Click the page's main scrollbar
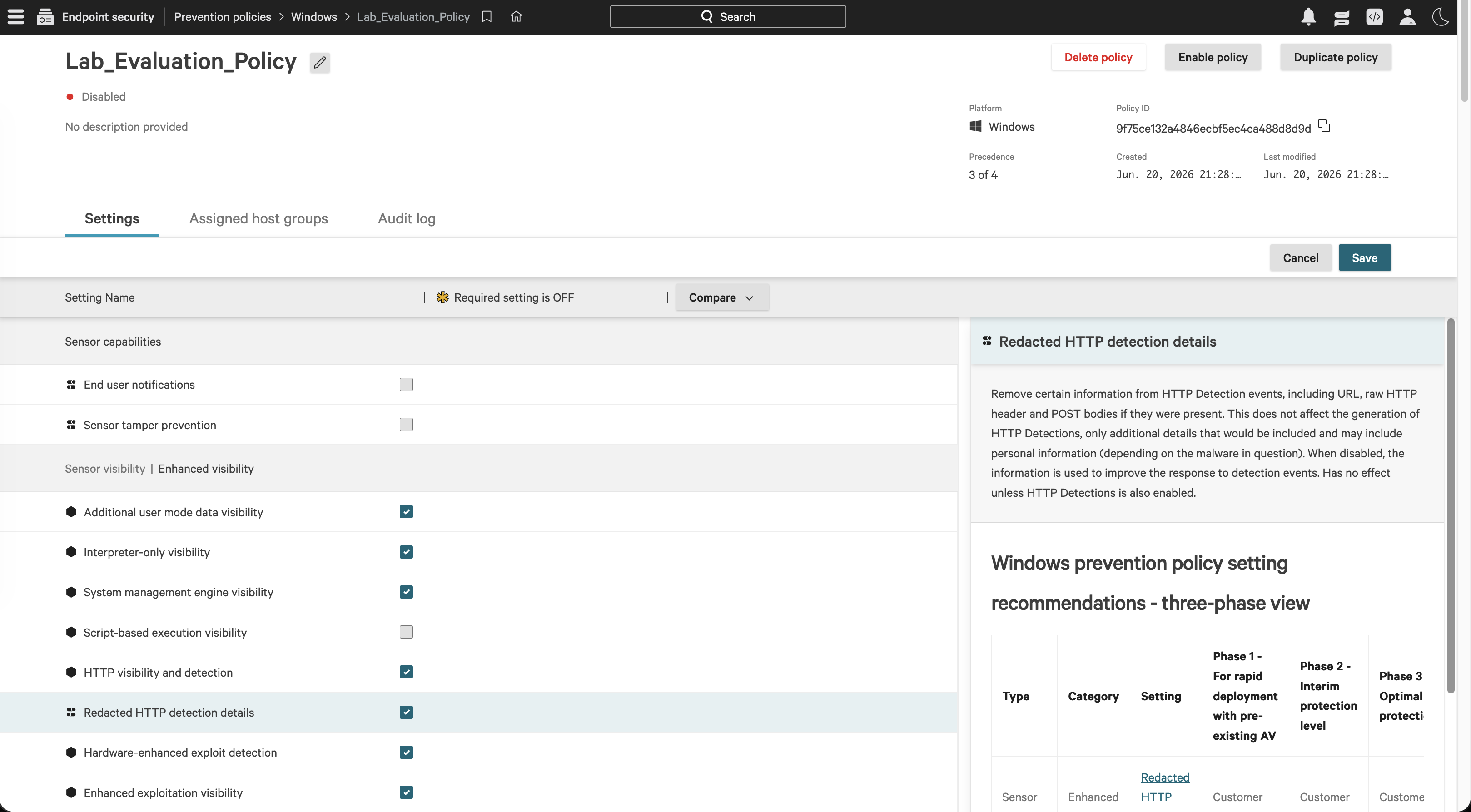1471x812 pixels. [x=1464, y=51]
